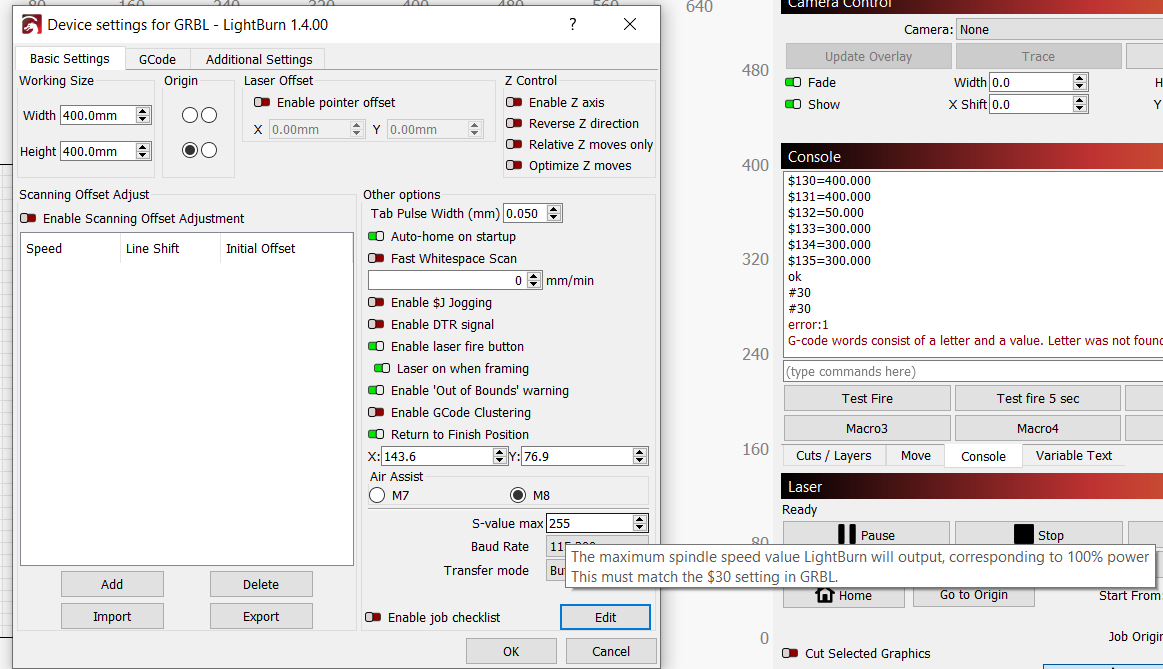Toggle Relative Z moves only switch
This screenshot has width=1163, height=669.
click(x=514, y=145)
